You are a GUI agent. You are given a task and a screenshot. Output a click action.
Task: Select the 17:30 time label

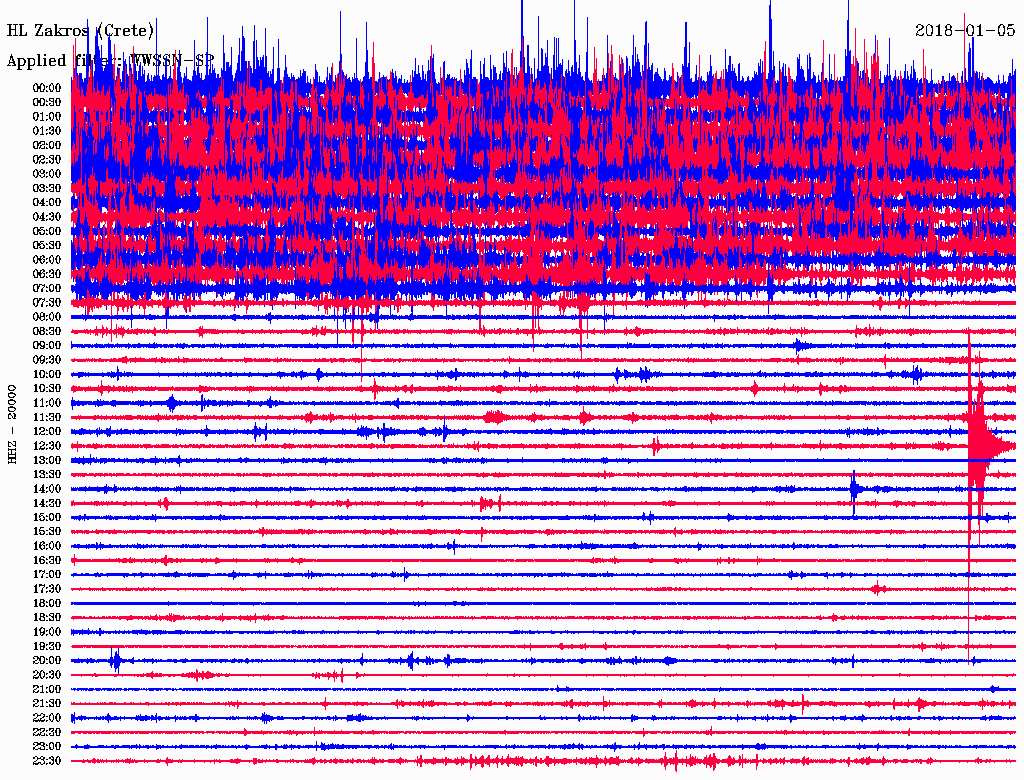[47, 589]
